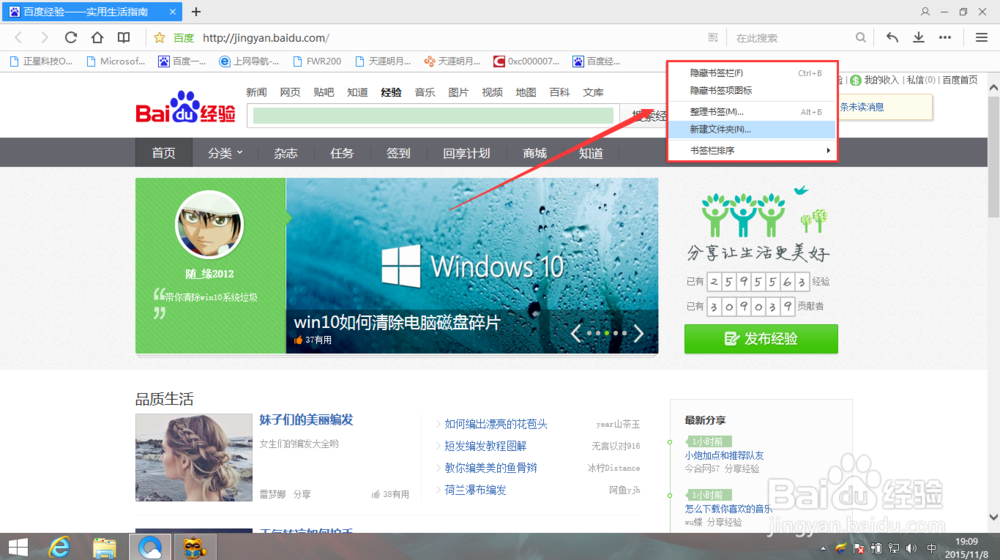Screen dimensions: 1000x560
Task: Open a new tab with plus icon
Action: tap(196, 11)
